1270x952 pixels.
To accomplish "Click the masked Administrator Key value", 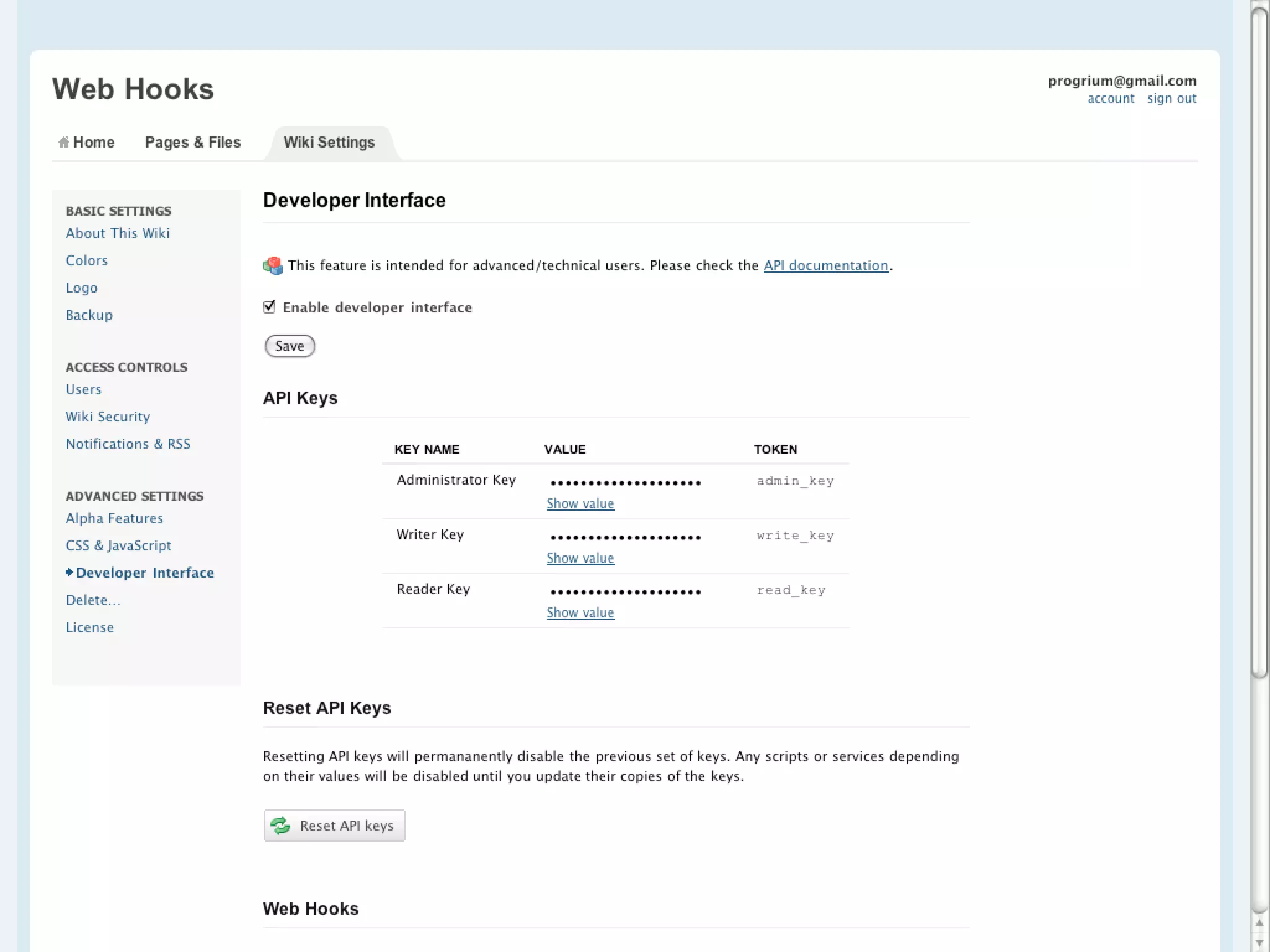I will [x=625, y=483].
